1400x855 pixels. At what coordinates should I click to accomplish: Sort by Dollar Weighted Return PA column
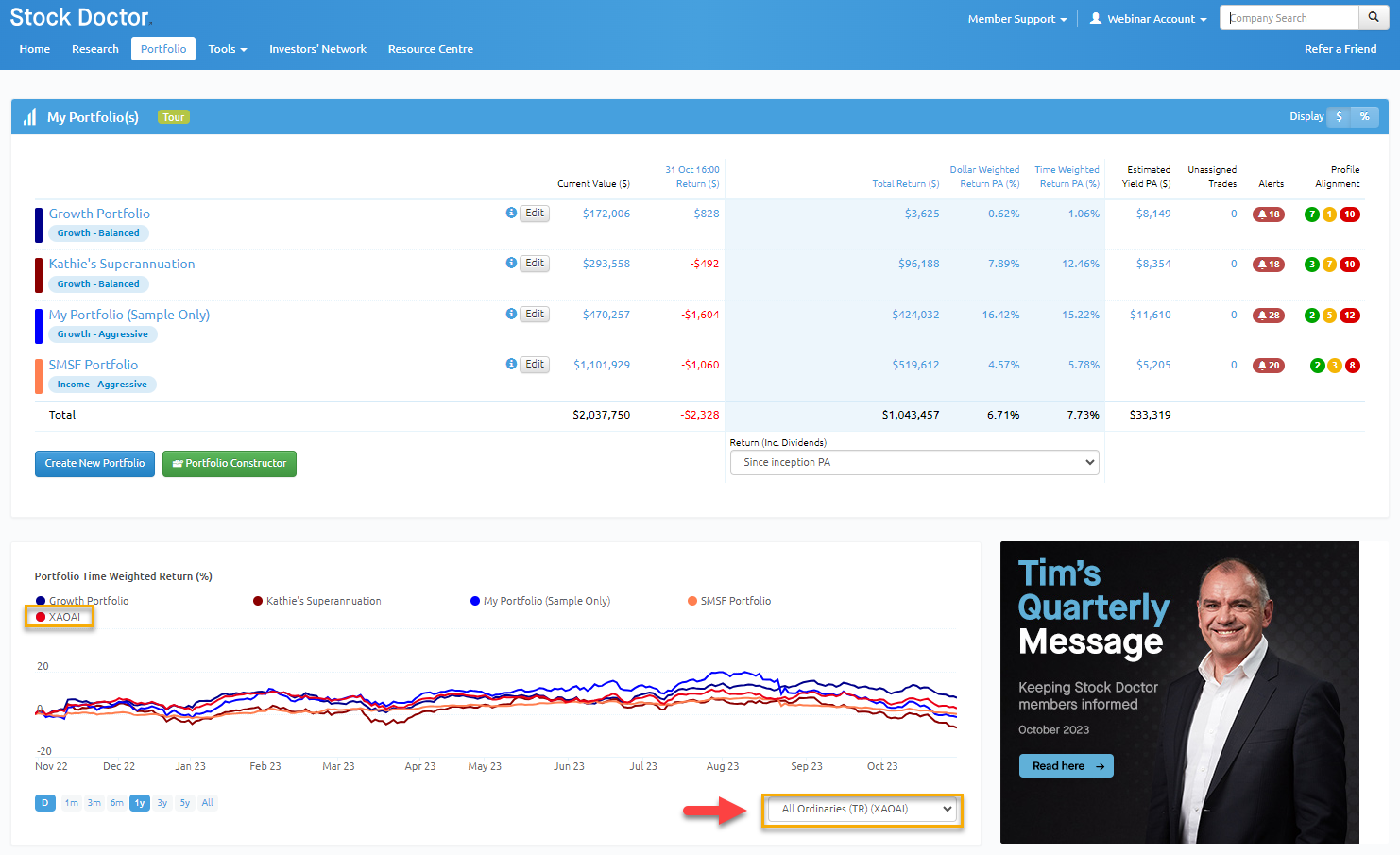[x=984, y=177]
